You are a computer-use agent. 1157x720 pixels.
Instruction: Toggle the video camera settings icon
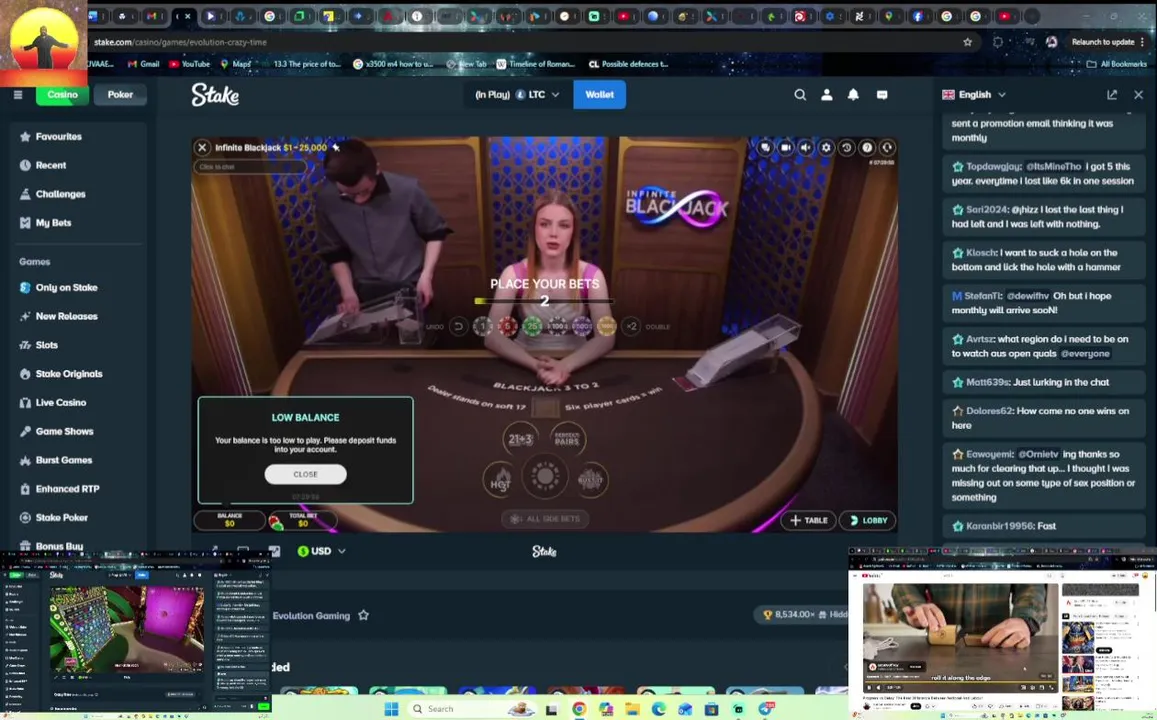coord(785,148)
